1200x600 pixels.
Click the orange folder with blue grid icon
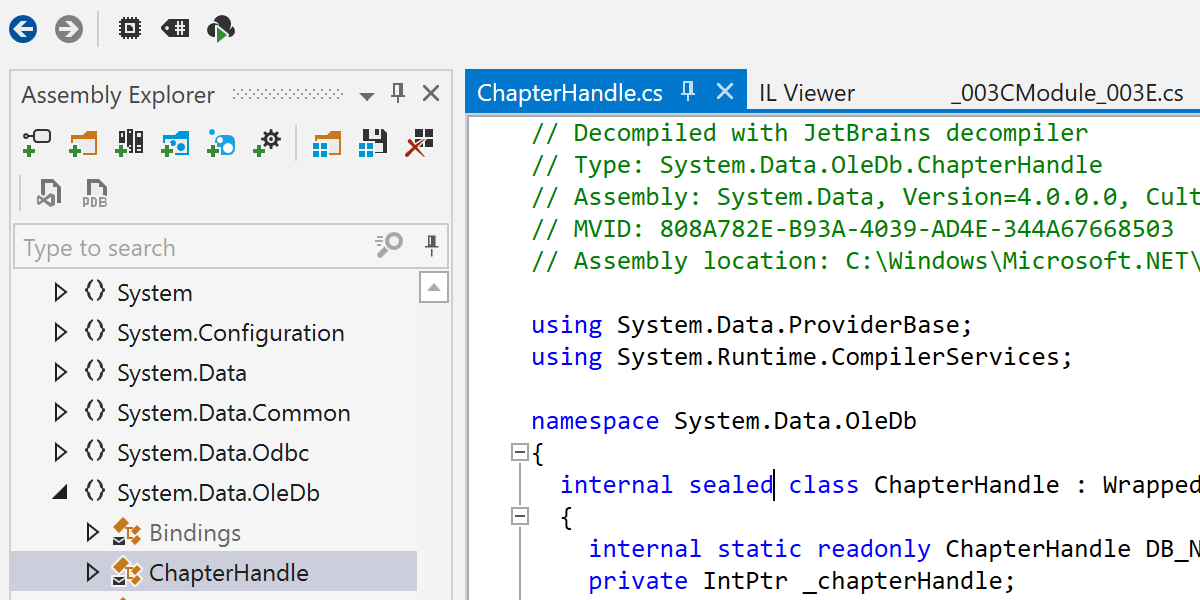pyautogui.click(x=326, y=143)
